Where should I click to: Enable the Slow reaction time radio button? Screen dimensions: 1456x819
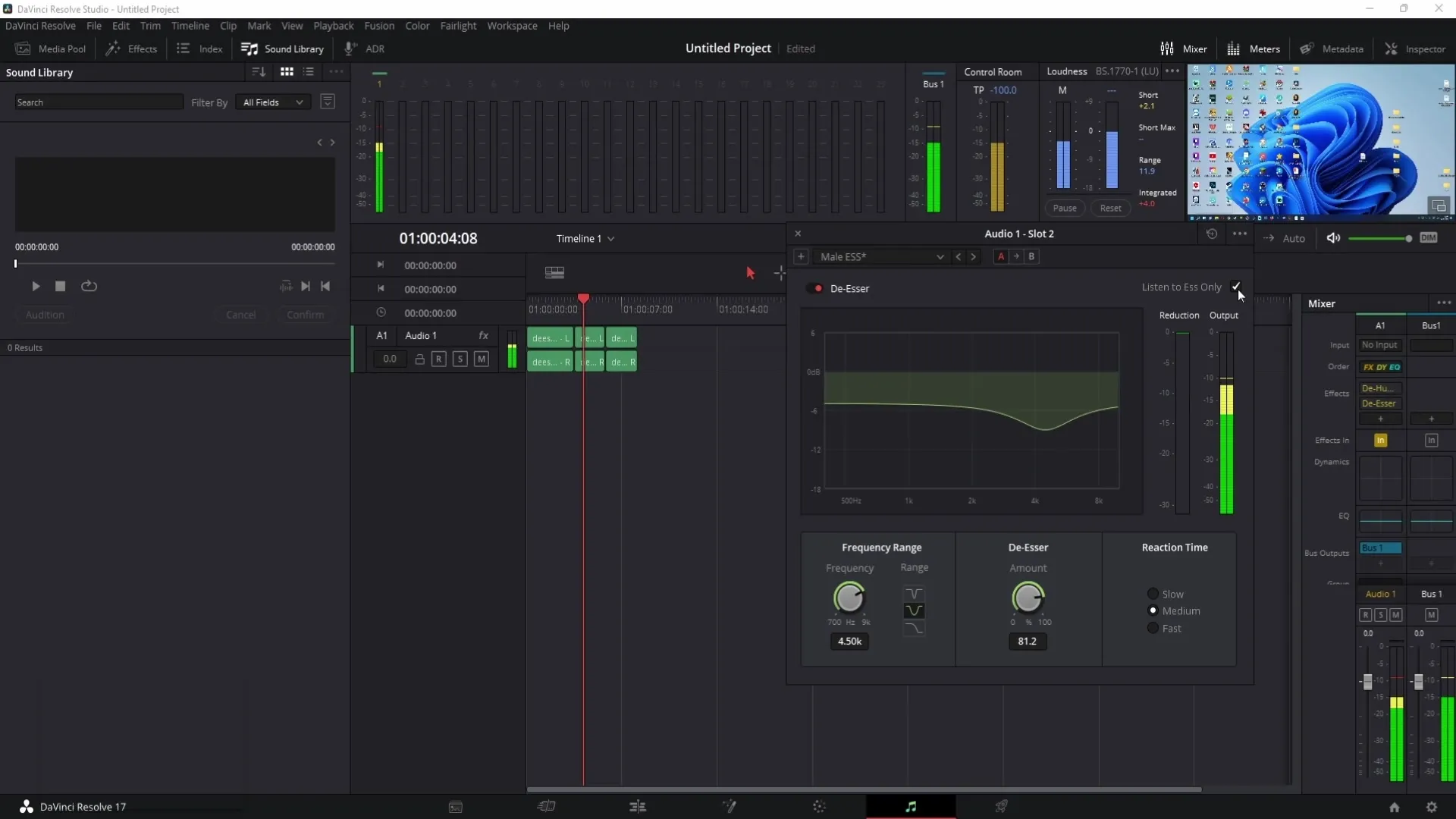(x=1153, y=593)
